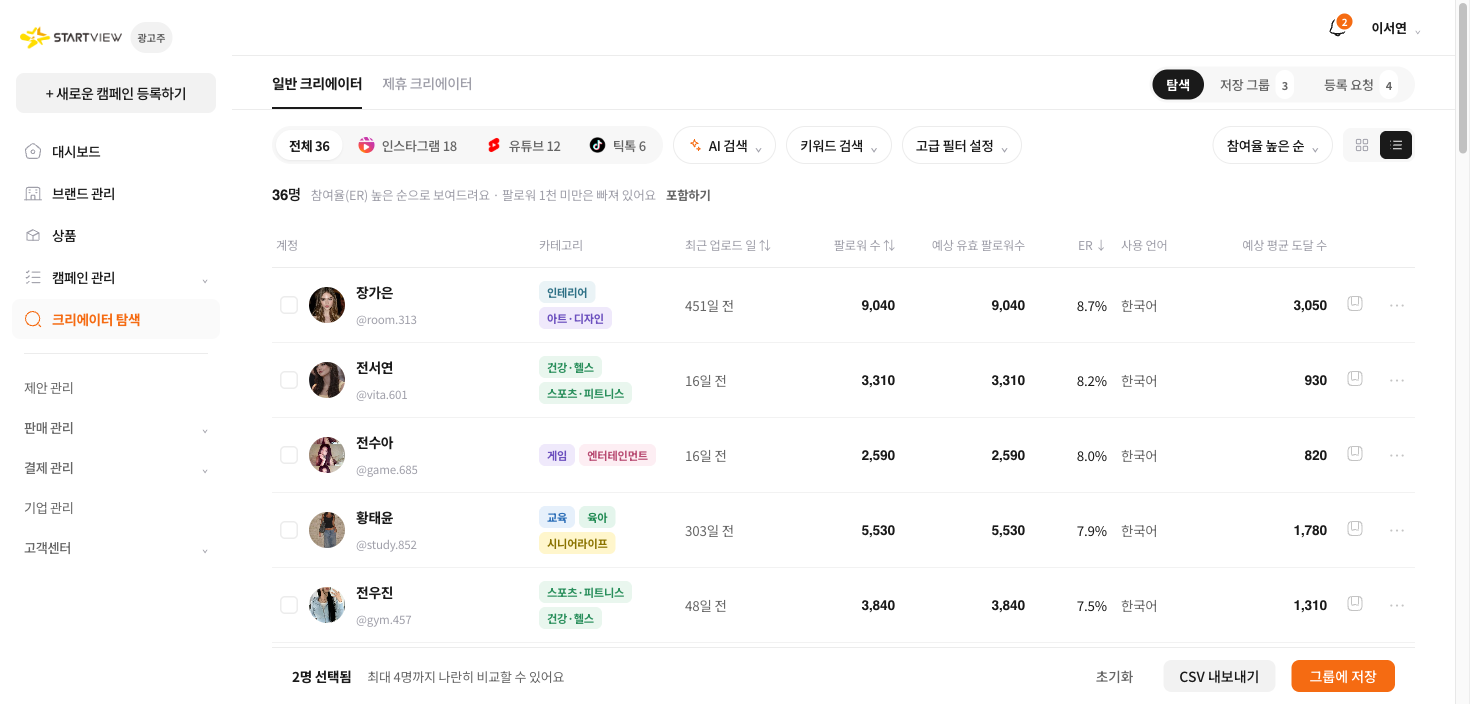Click the STARTVIEW logo
Screen dimensions: 1470x704
(71, 37)
